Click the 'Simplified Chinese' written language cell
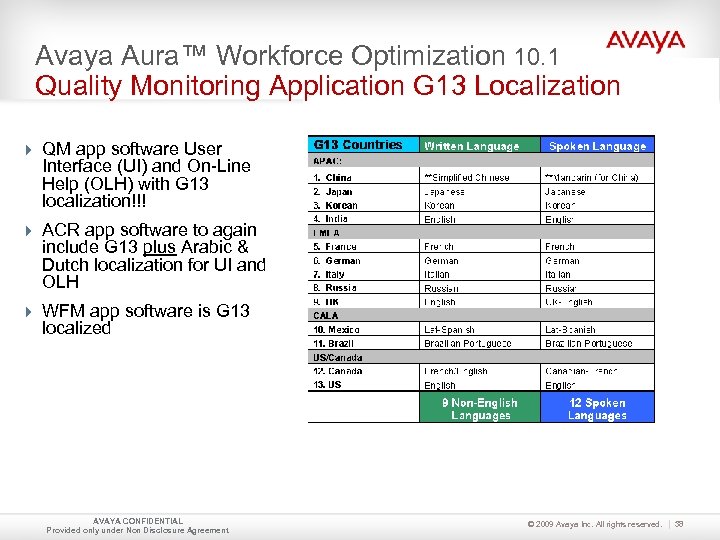 click(x=479, y=177)
